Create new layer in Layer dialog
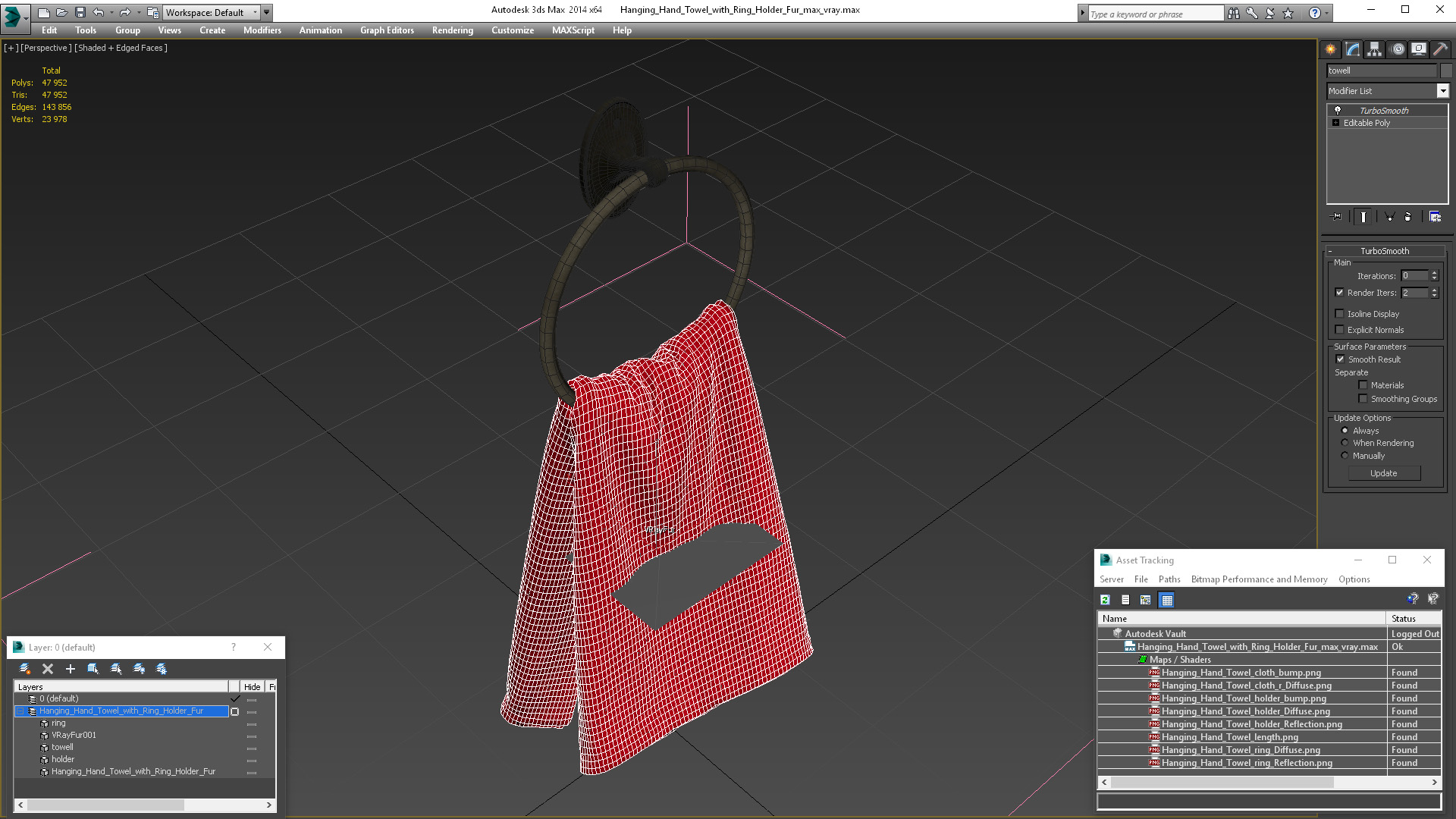 click(x=25, y=669)
